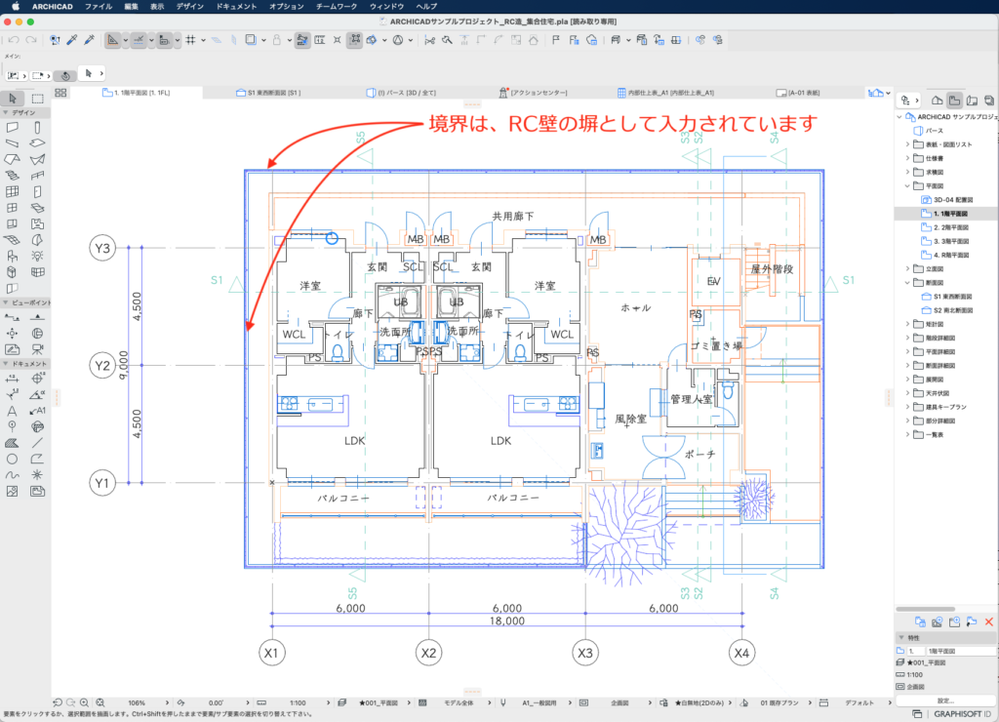Select the Roof tool
This screenshot has width=999, height=722.
point(12,159)
